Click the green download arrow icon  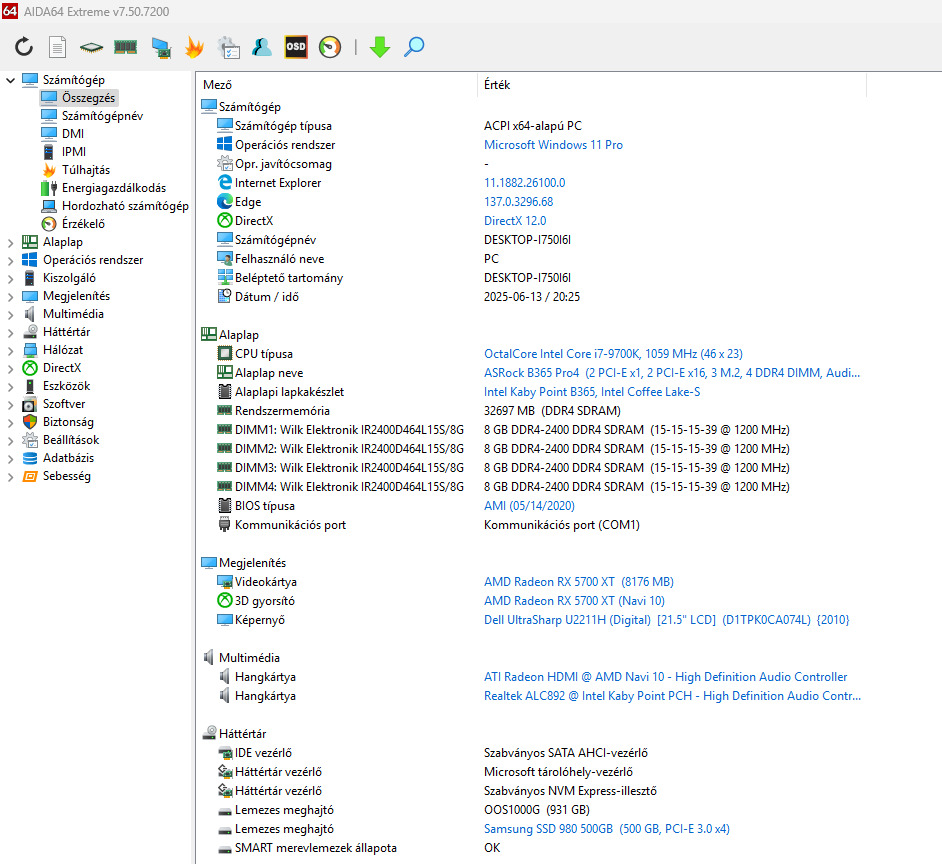[380, 47]
